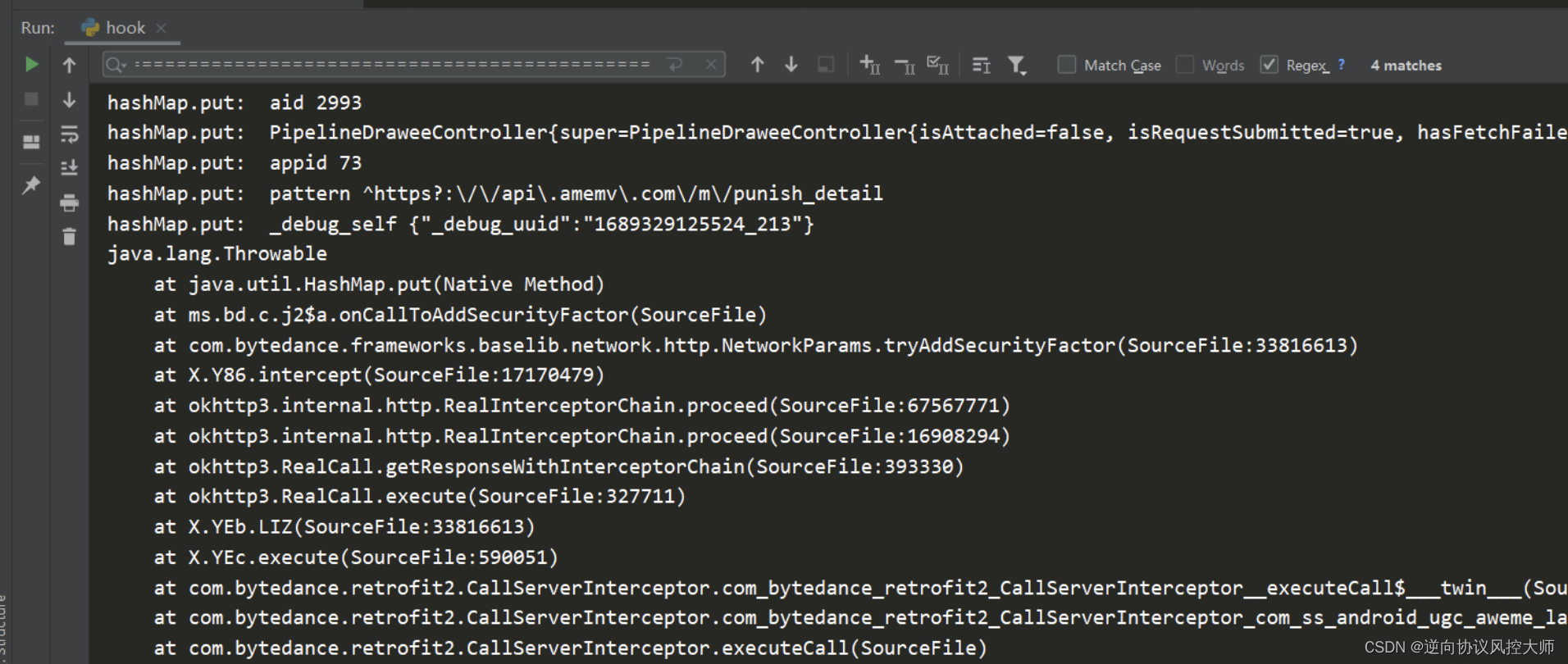Close the hook run tab

tap(161, 28)
